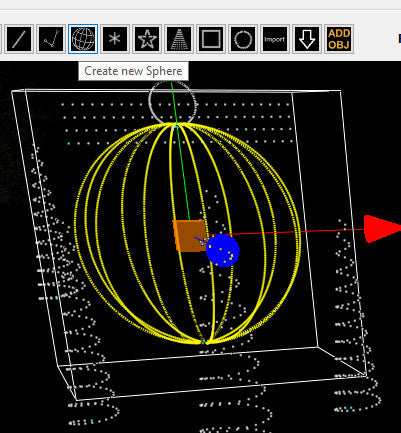Click the download arrow icon
This screenshot has height=433, width=401.
coord(307,39)
